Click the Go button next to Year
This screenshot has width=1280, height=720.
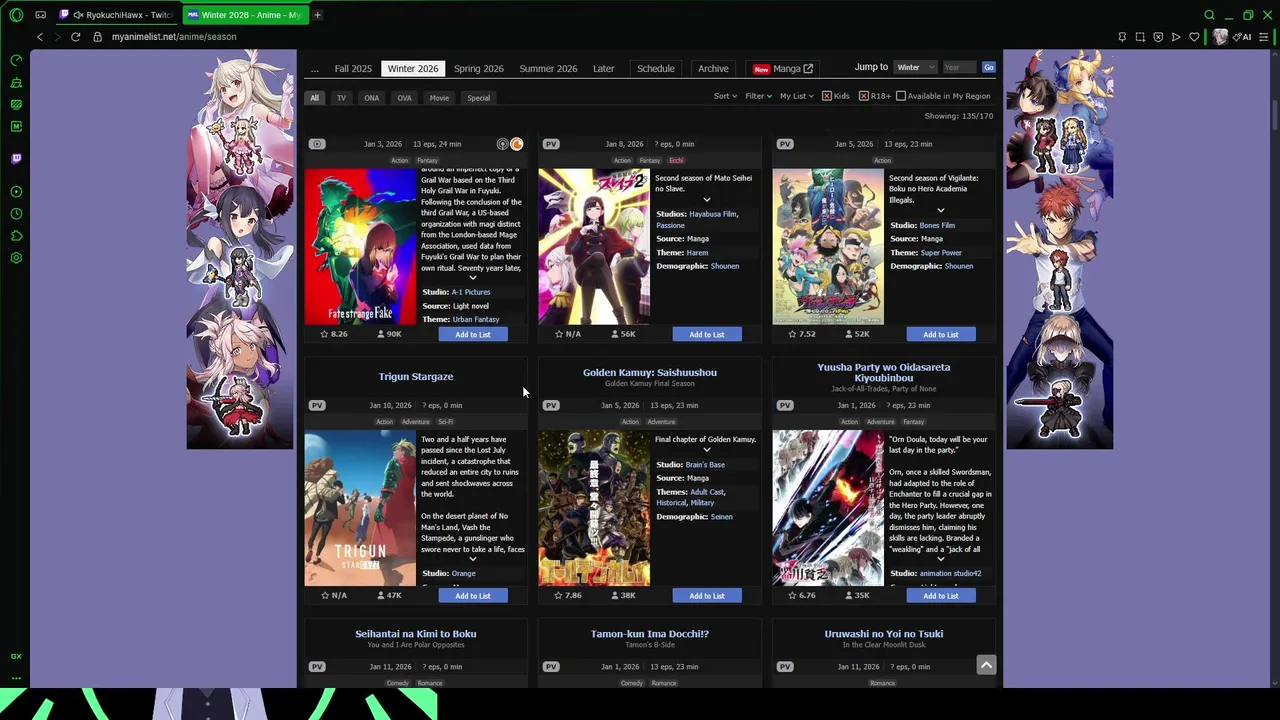(x=988, y=67)
